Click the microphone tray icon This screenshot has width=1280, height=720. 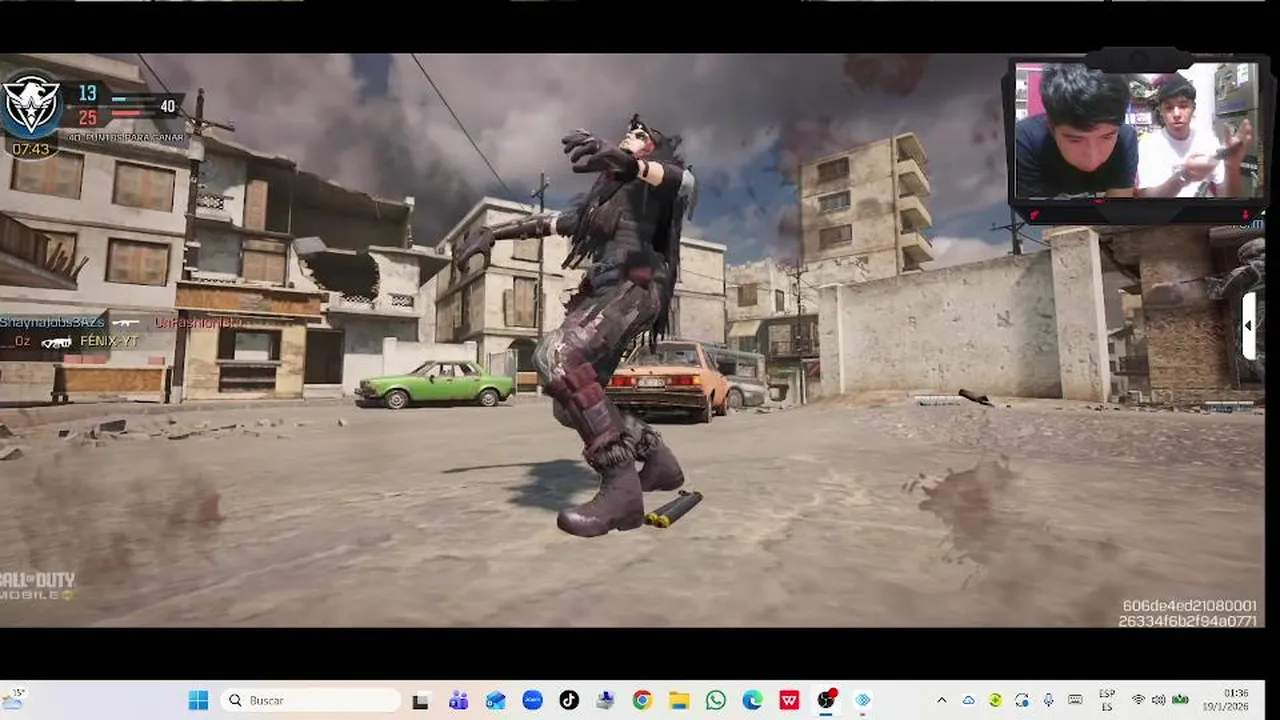[x=1048, y=700]
